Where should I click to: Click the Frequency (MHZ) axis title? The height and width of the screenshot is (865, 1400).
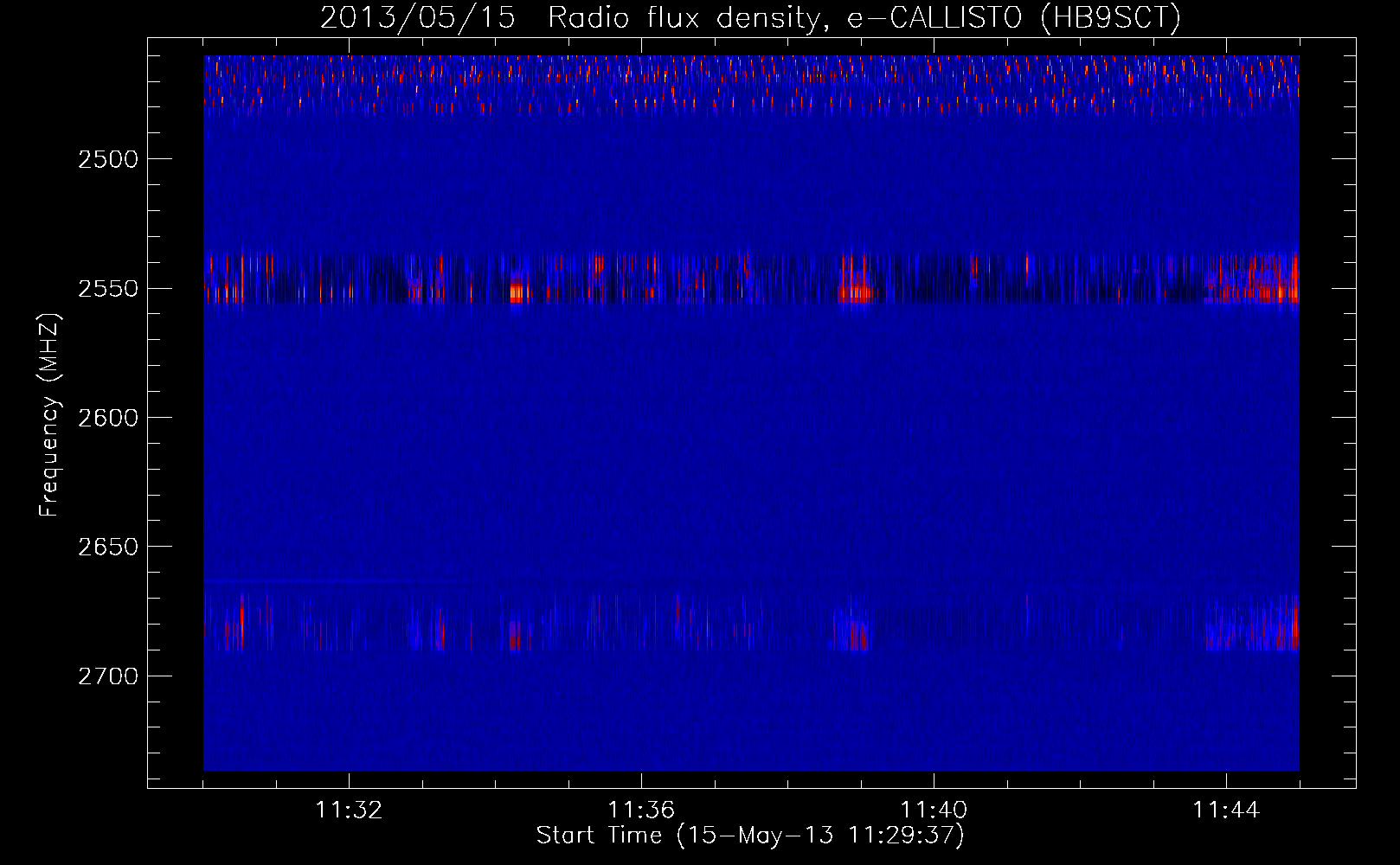click(x=49, y=416)
